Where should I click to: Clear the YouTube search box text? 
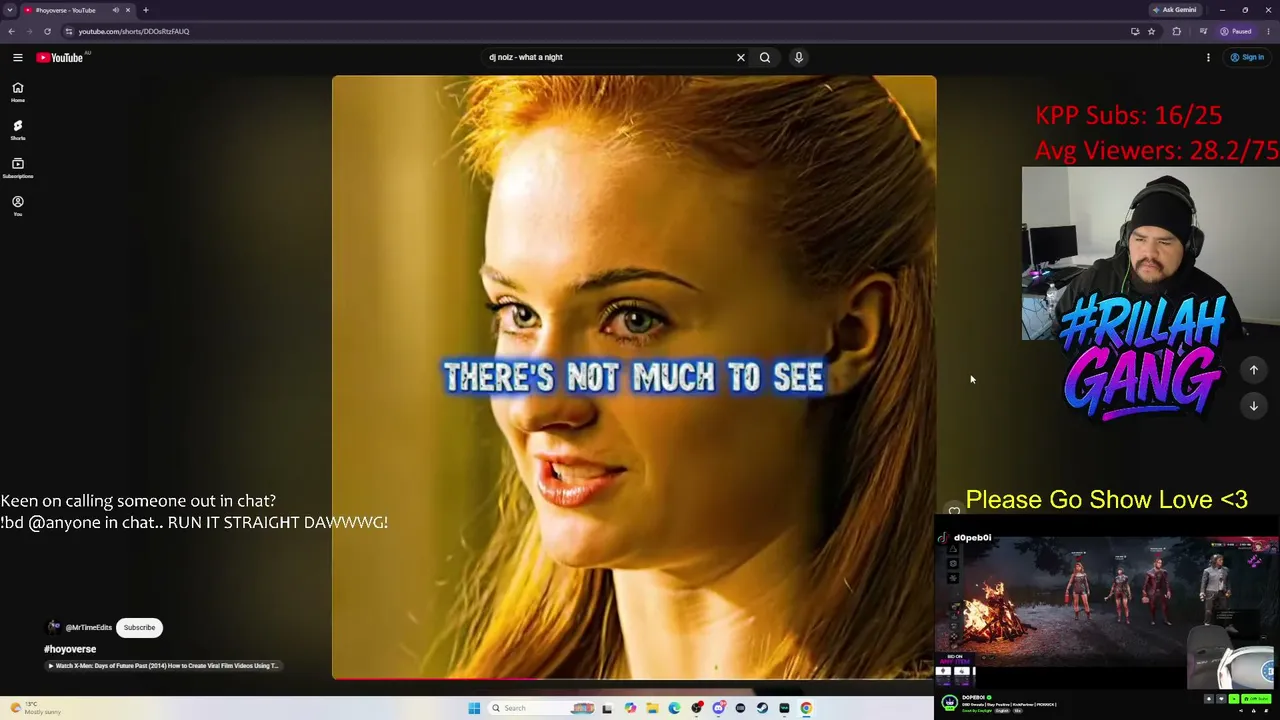[741, 57]
